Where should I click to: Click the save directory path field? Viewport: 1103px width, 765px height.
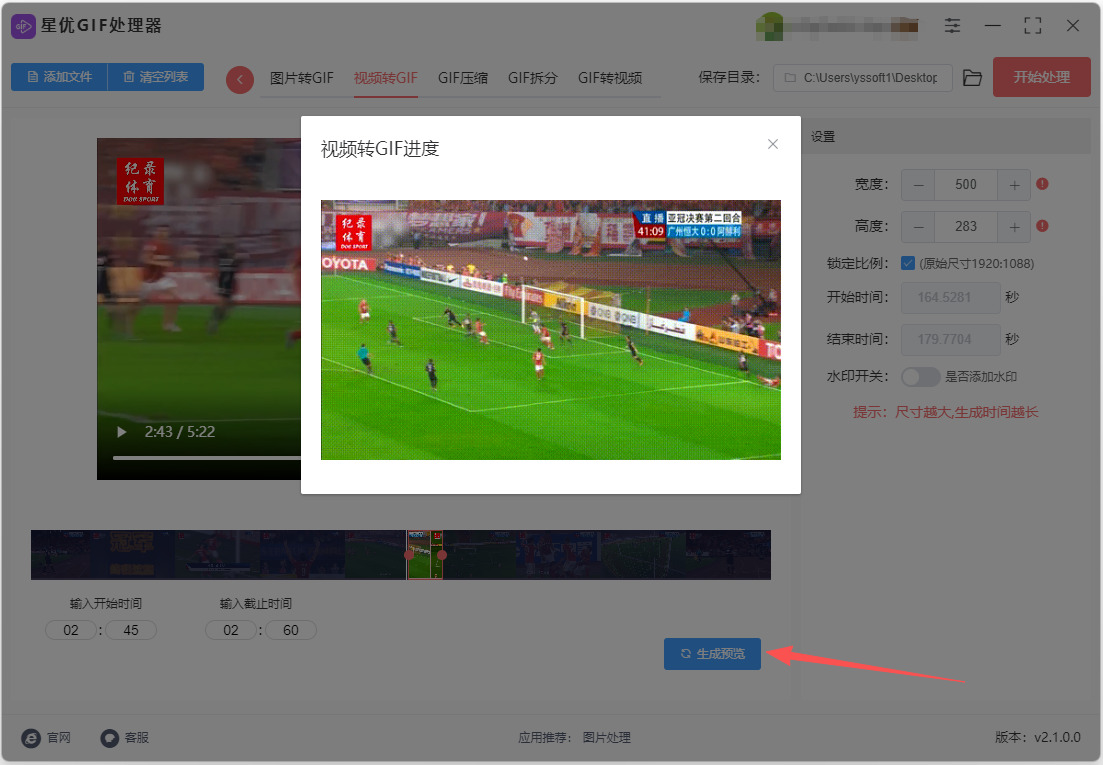(862, 78)
